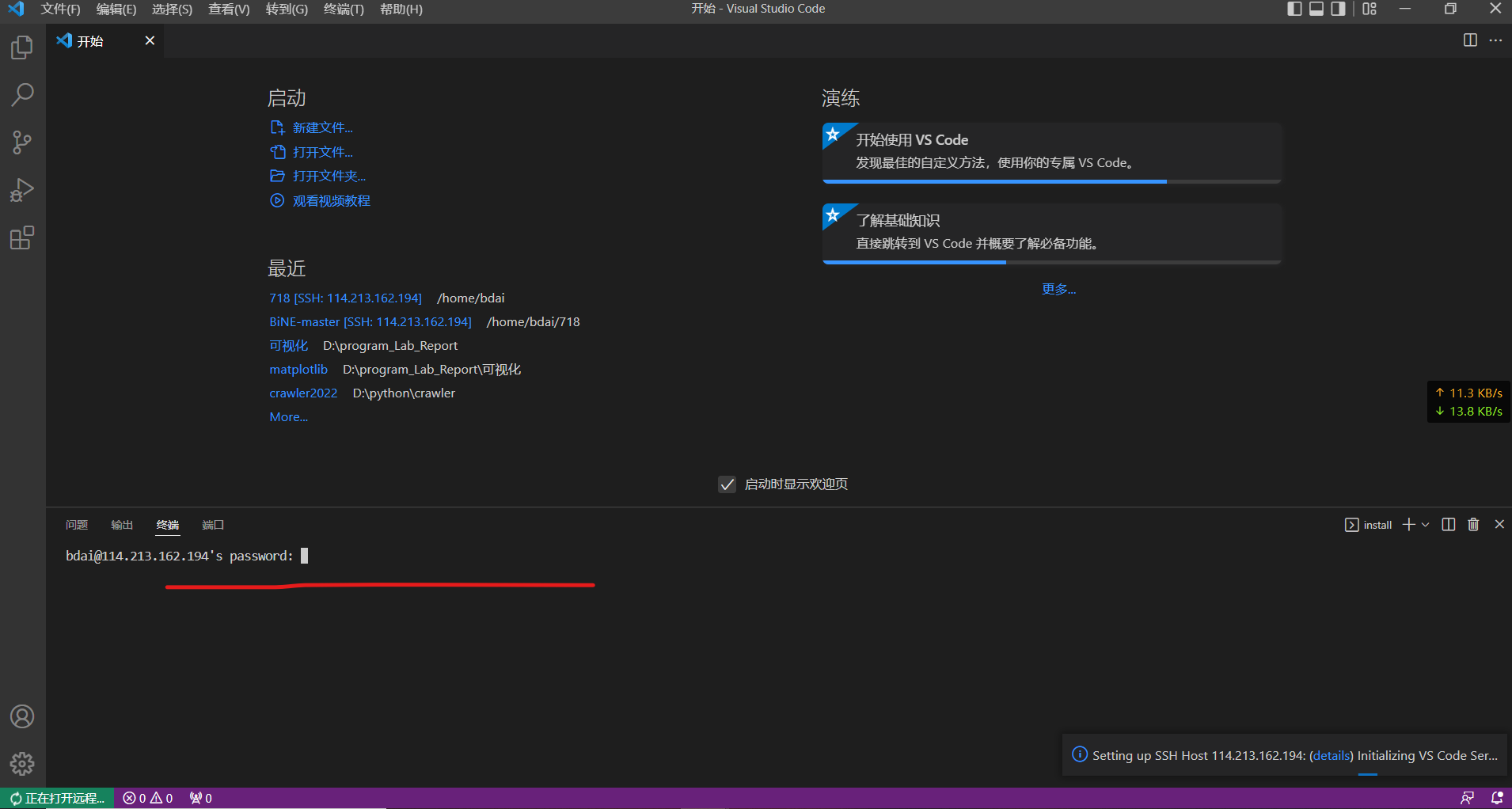This screenshot has width=1512, height=809.
Task: Switch to 终端 panel tab
Action: click(168, 525)
